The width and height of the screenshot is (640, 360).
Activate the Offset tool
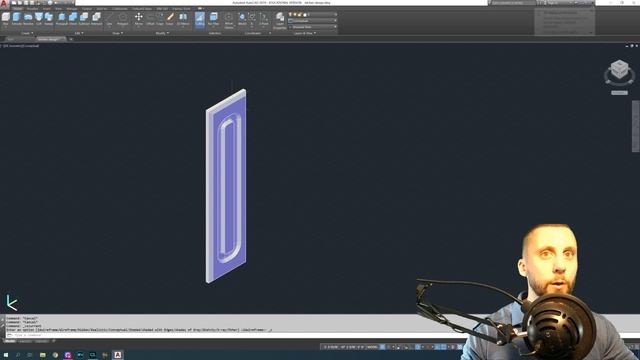(151, 18)
